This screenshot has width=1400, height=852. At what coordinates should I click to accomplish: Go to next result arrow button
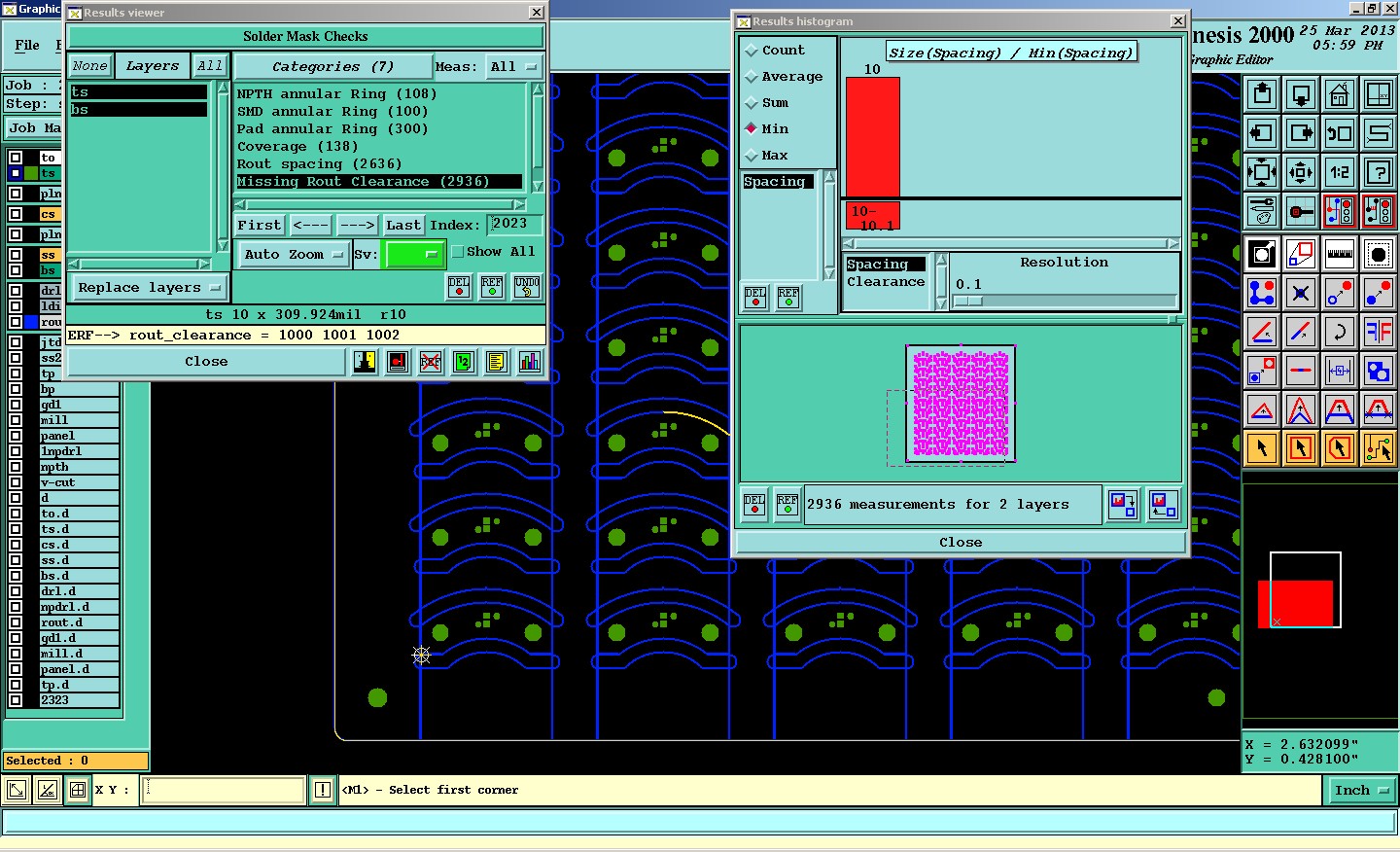[357, 226]
